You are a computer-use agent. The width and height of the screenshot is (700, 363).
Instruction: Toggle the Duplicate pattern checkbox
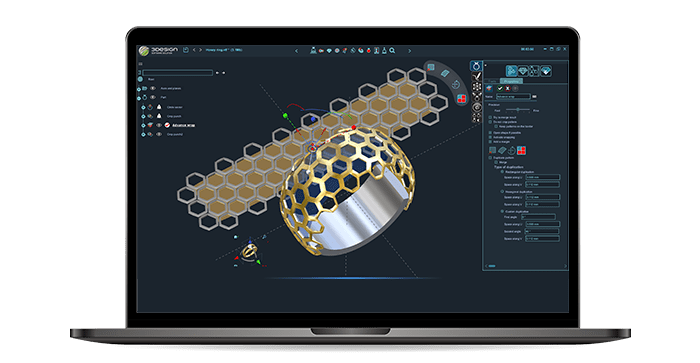[x=490, y=158]
